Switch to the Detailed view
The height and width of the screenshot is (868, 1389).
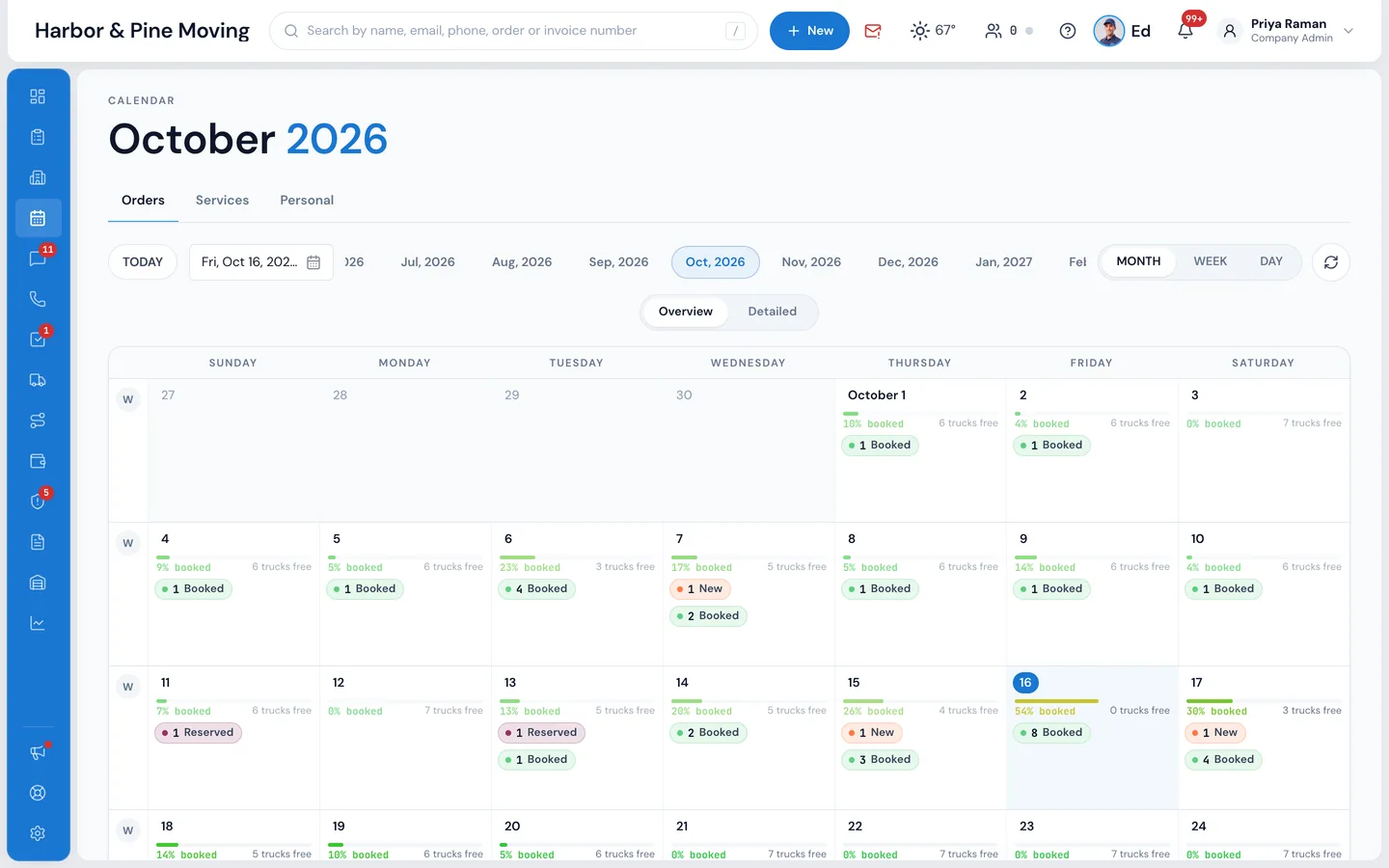[773, 312]
